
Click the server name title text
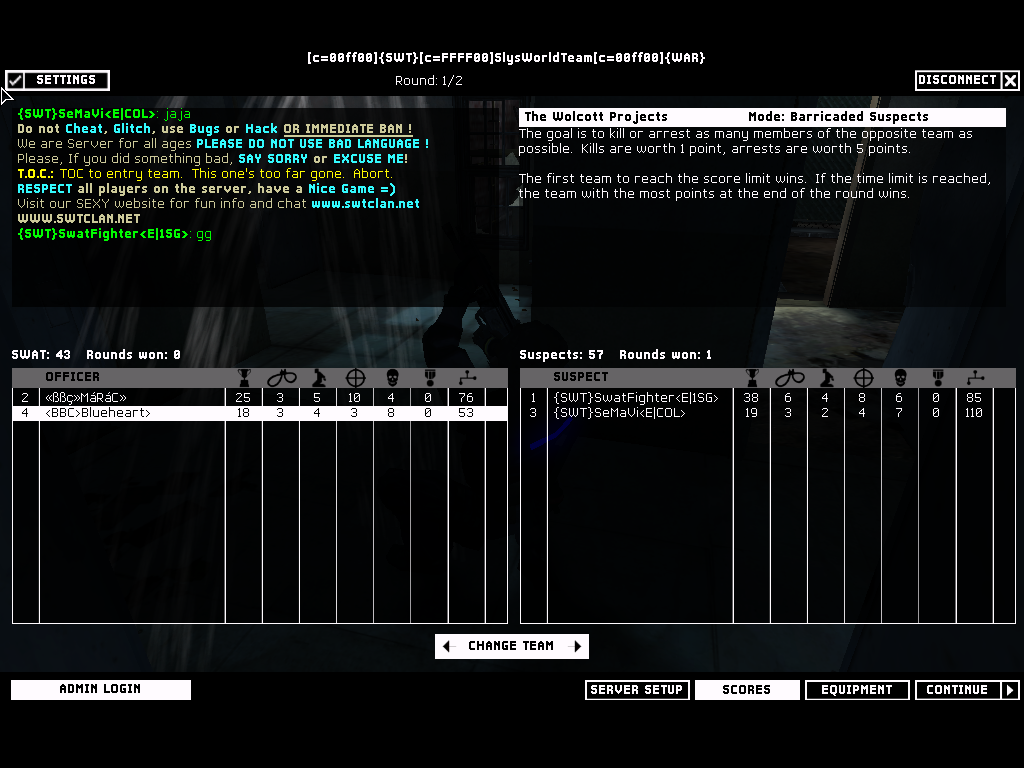[506, 58]
